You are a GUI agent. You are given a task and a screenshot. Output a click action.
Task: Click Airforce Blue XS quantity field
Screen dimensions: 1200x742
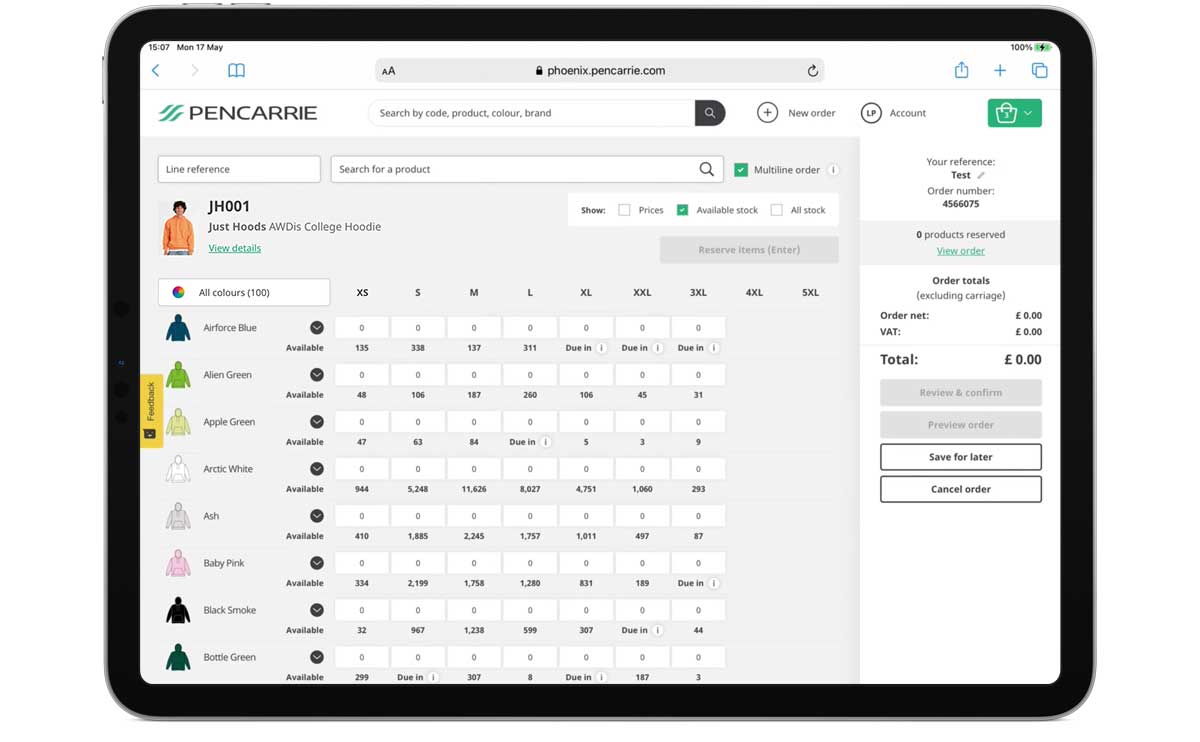point(362,328)
